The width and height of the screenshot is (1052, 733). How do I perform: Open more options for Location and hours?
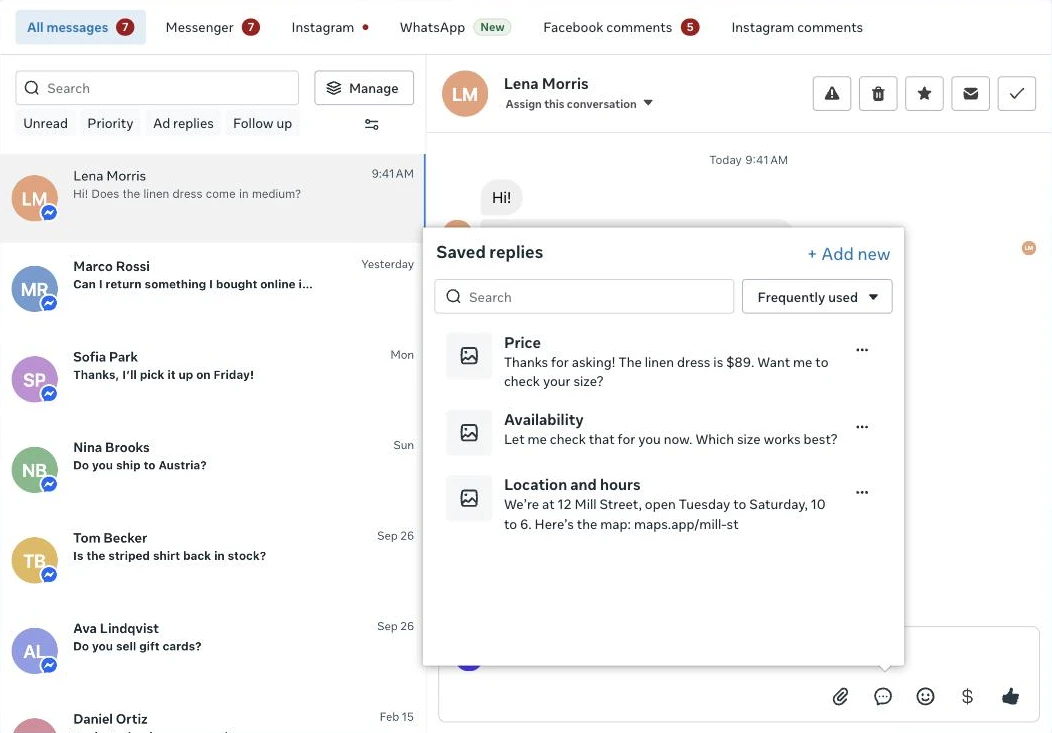(862, 492)
